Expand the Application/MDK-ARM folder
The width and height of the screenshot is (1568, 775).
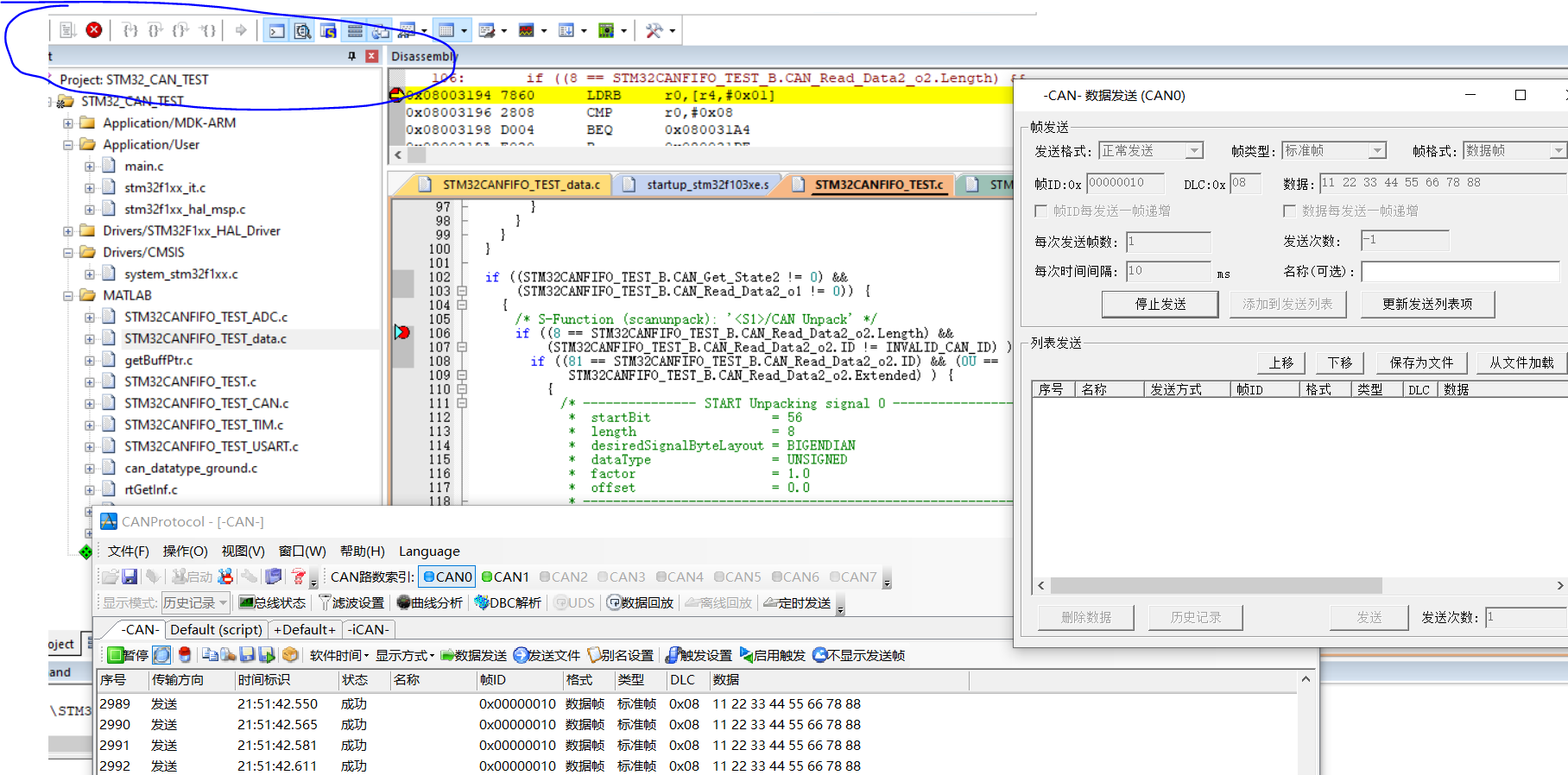pos(67,123)
